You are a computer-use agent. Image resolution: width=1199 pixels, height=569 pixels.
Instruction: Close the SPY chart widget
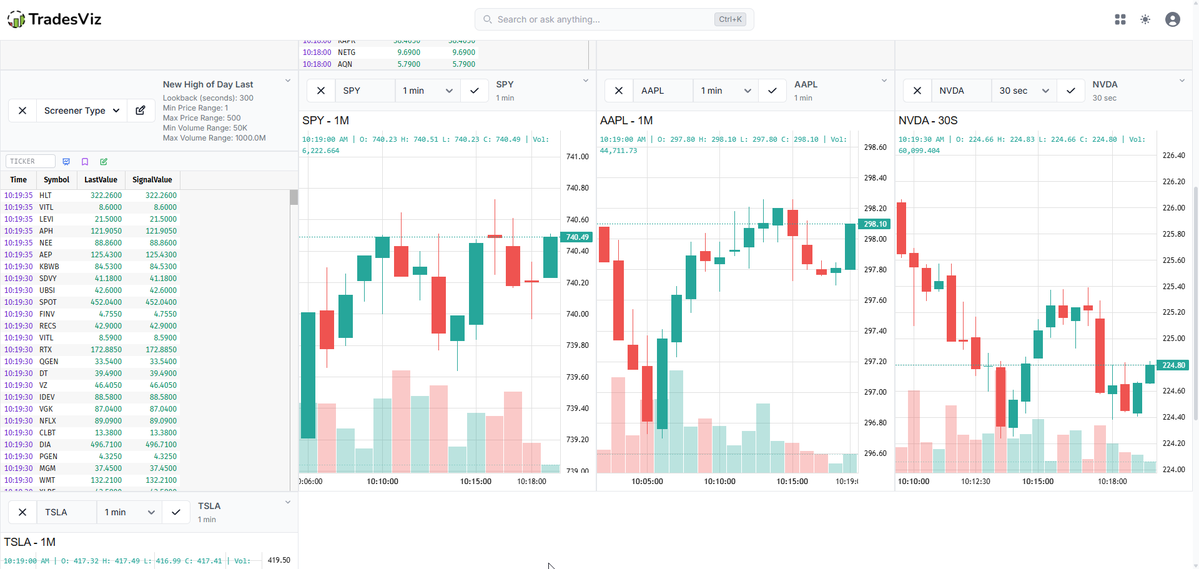tap(320, 90)
